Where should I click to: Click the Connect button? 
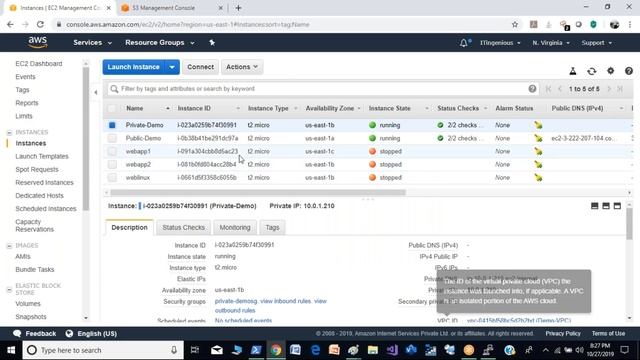pyautogui.click(x=200, y=67)
